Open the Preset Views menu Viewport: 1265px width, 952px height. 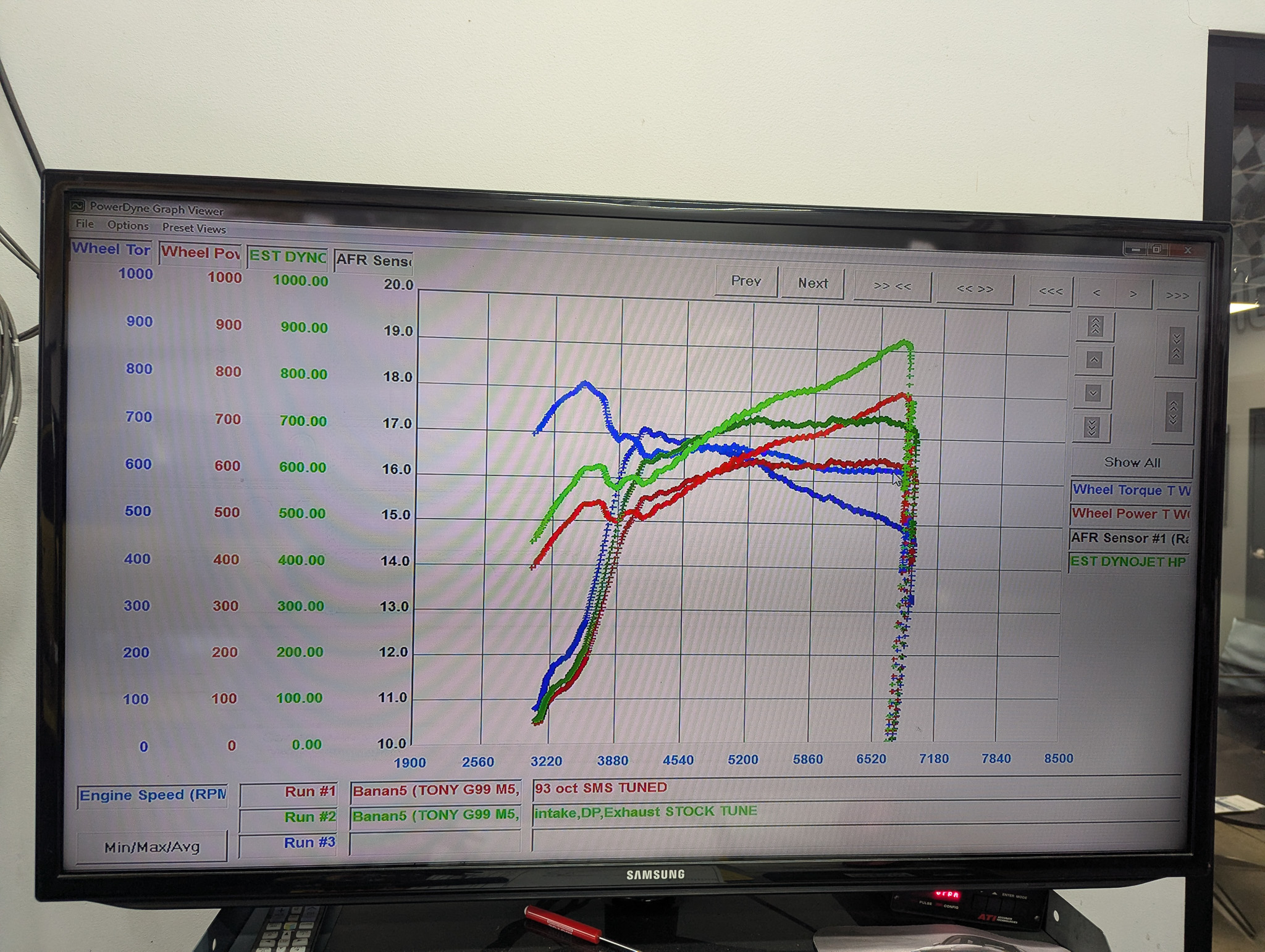(194, 228)
